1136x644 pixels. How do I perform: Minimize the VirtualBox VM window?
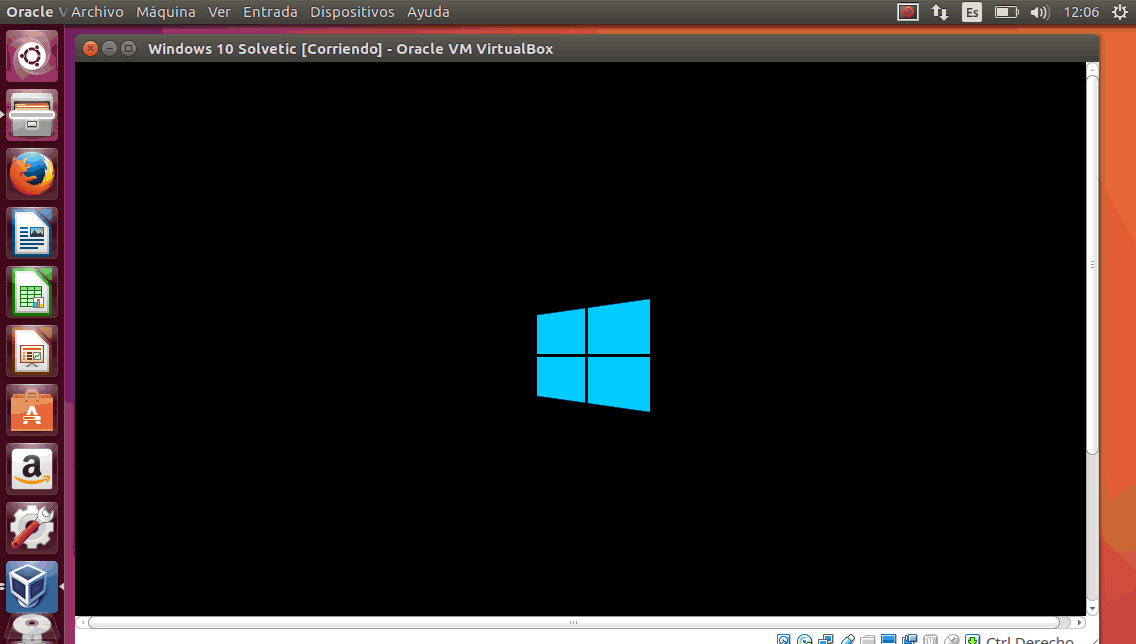[109, 49]
